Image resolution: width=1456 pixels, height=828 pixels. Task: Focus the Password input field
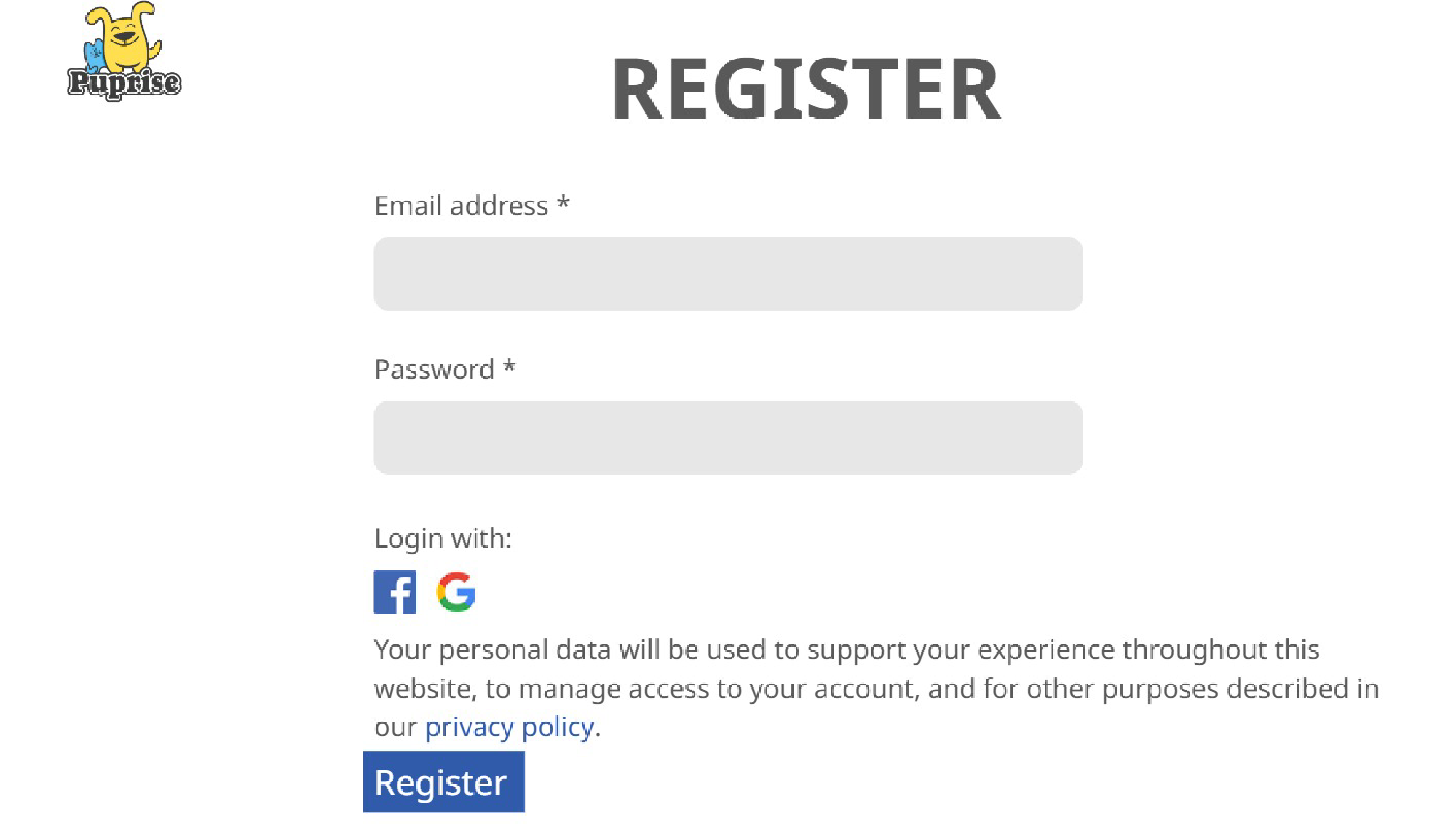coord(728,438)
